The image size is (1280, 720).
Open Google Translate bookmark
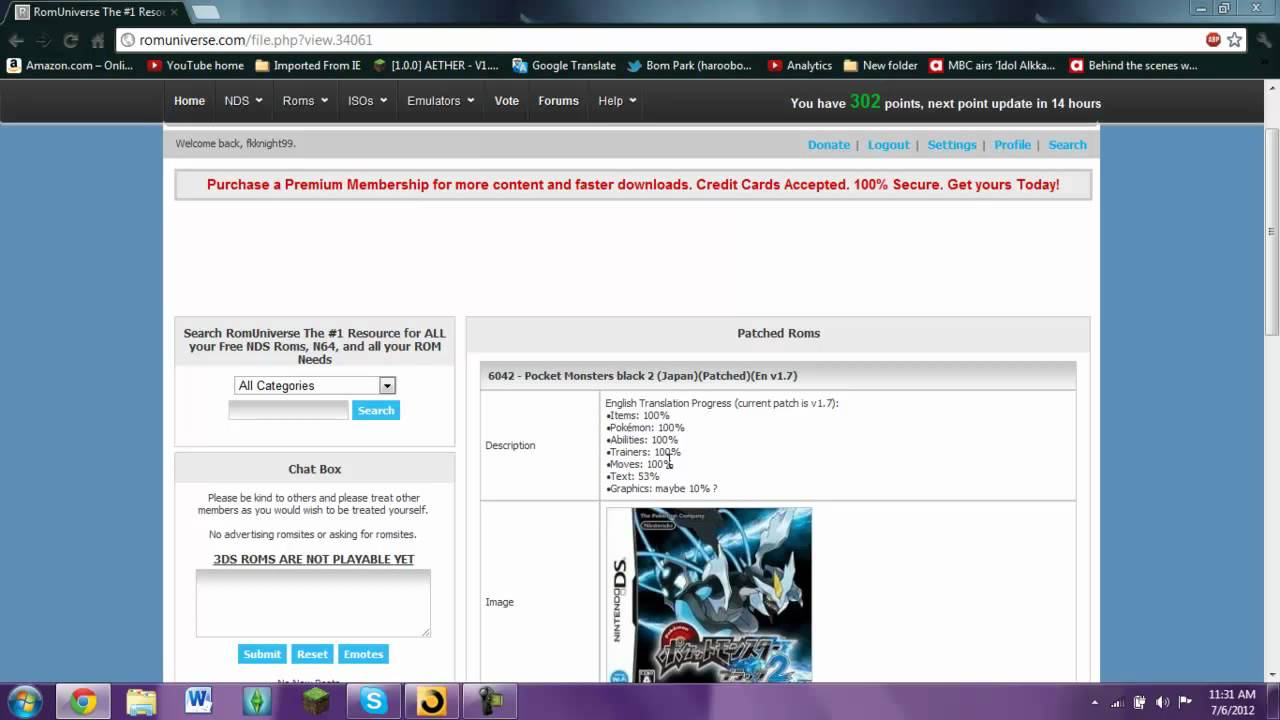click(564, 65)
